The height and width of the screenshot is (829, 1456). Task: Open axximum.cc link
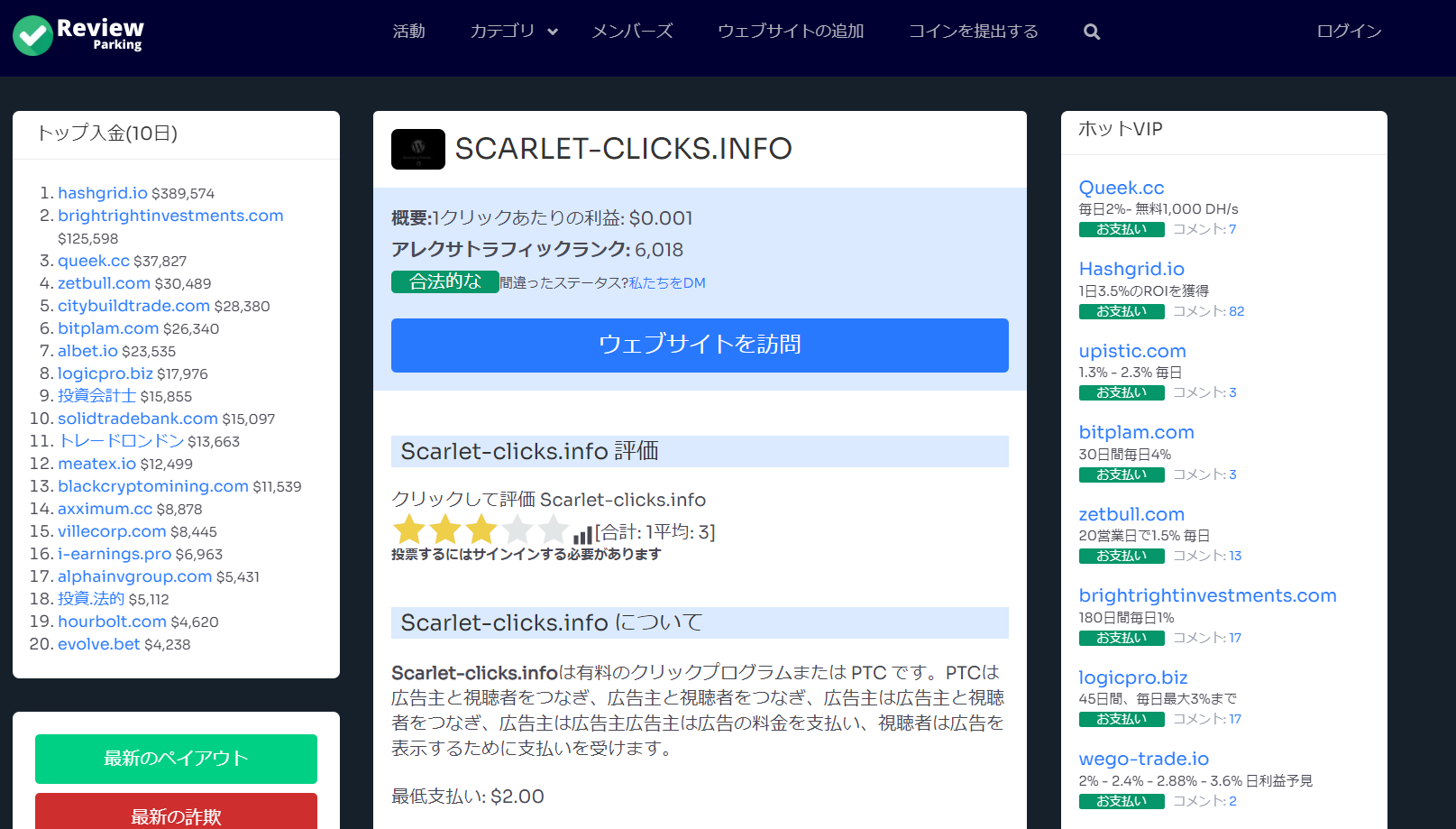point(105,509)
